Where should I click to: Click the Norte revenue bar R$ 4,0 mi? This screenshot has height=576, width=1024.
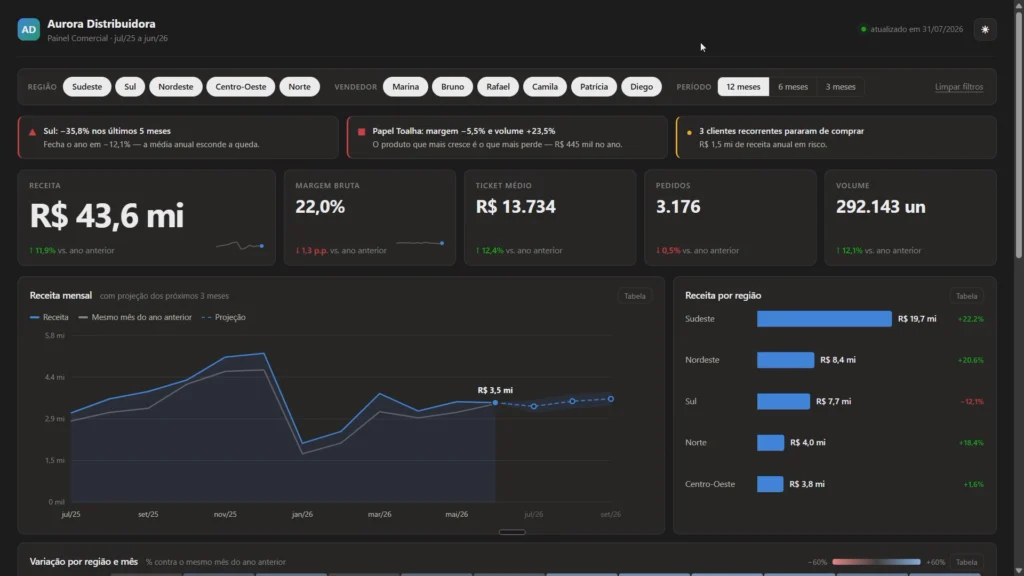tap(771, 443)
